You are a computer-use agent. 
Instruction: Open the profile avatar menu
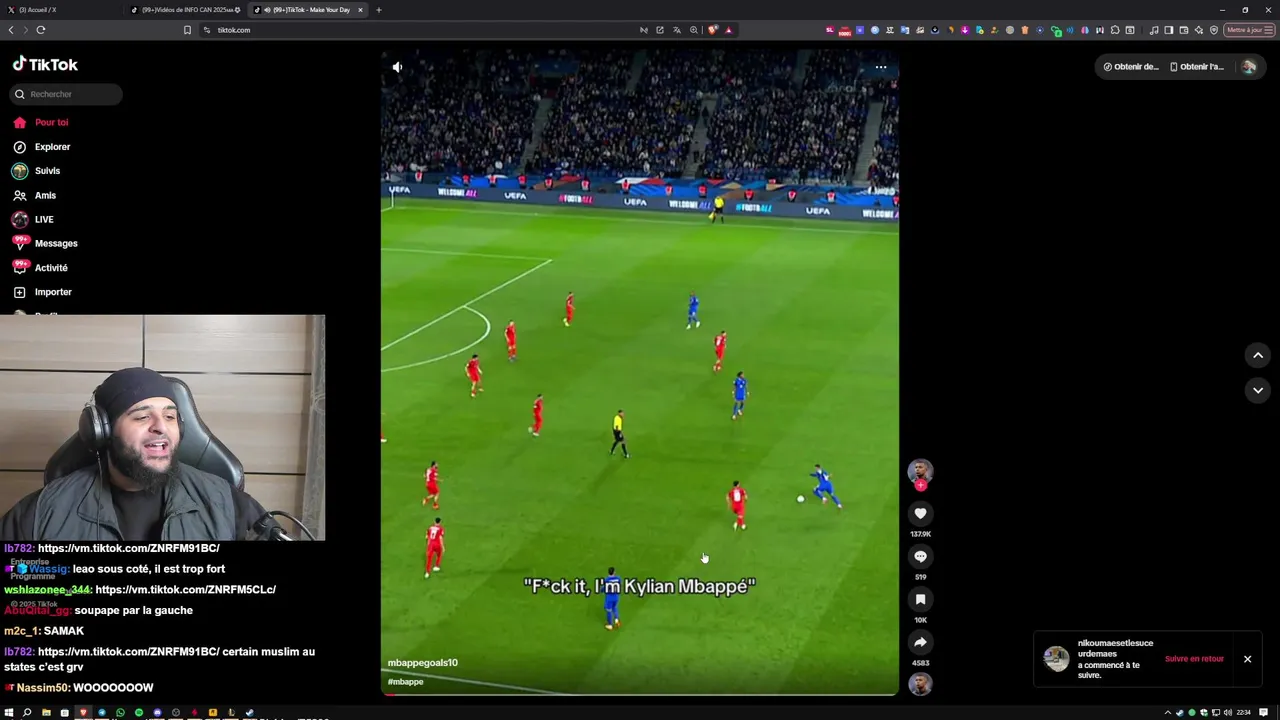coord(1249,67)
